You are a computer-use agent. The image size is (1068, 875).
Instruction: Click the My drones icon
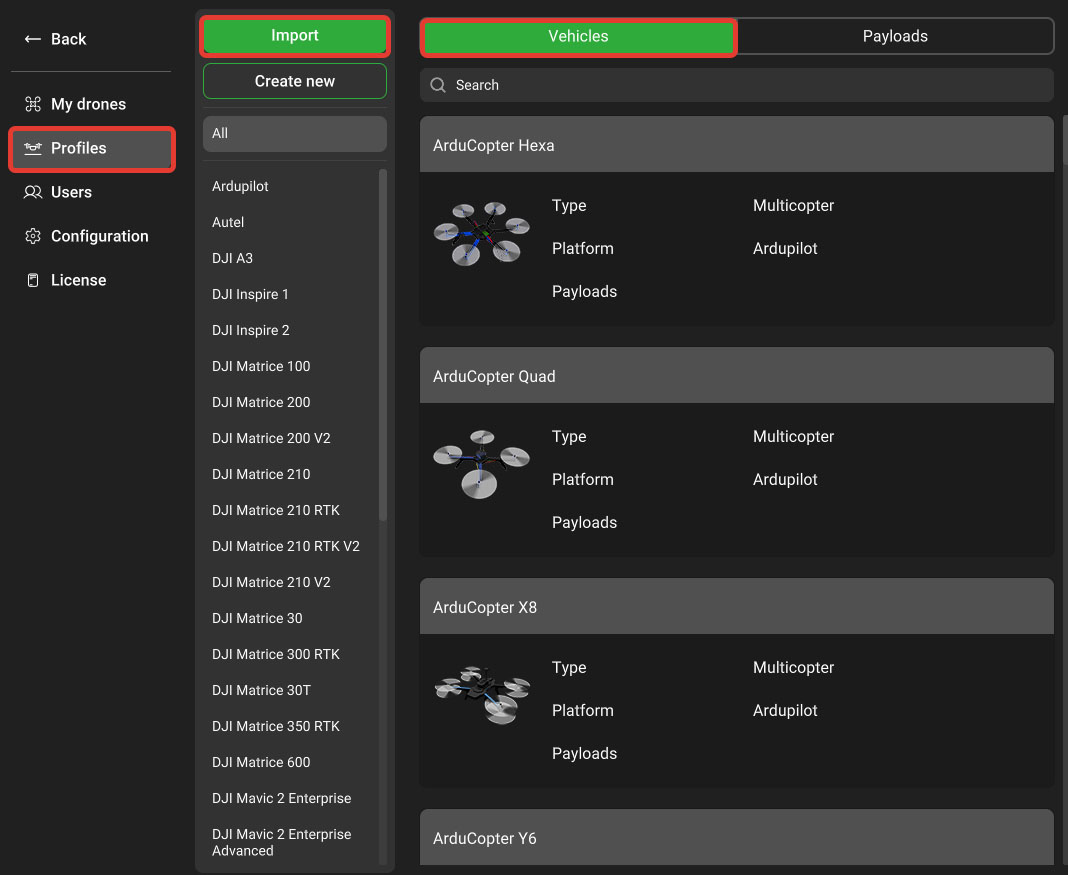coord(33,104)
